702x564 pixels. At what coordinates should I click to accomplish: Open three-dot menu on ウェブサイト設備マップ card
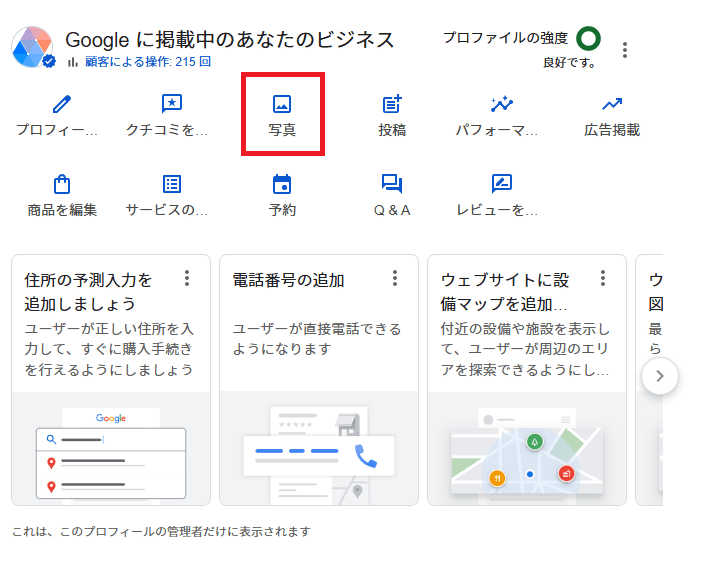603,278
